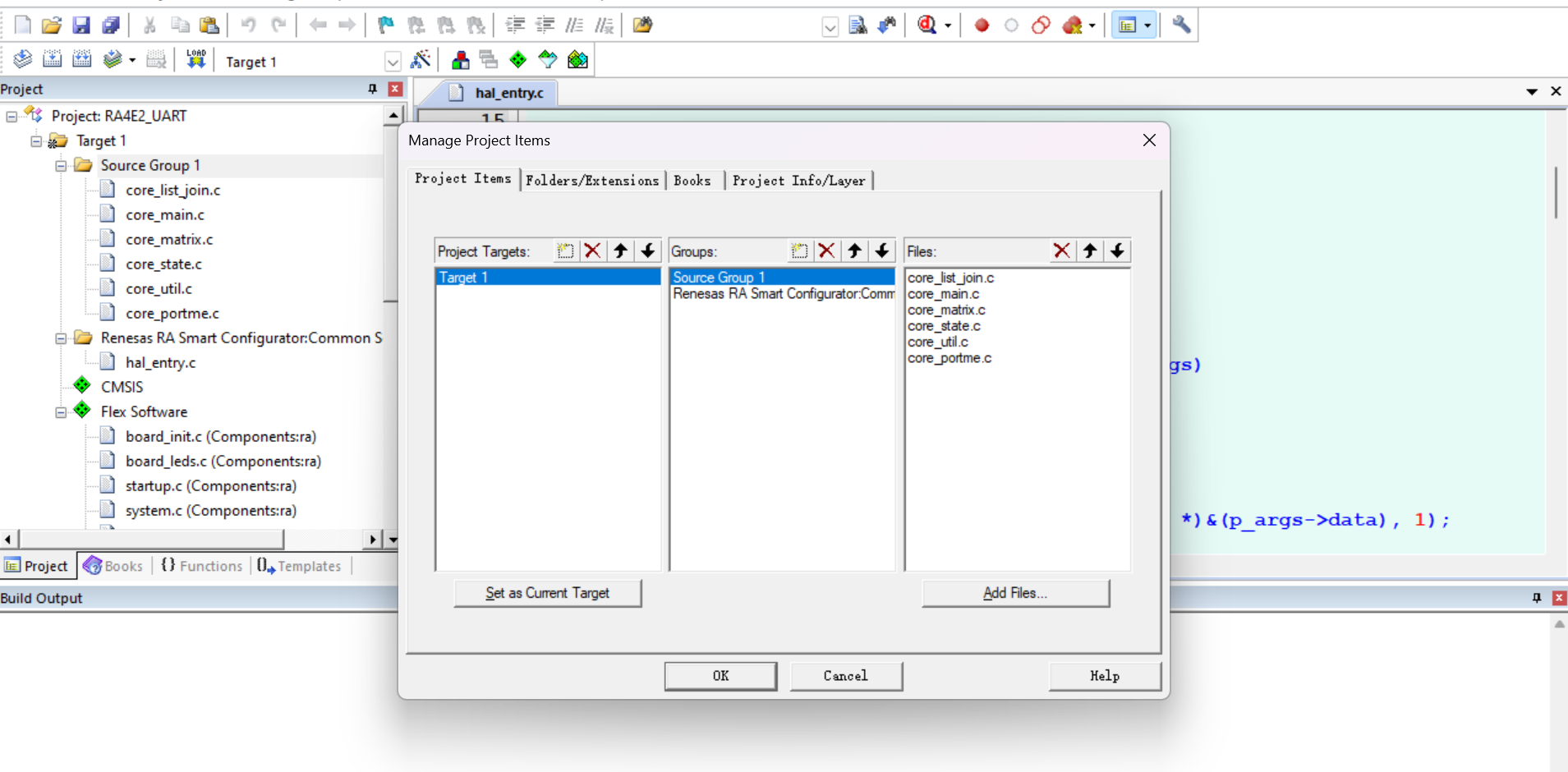Build target files icon
The image size is (1568, 772).
(52, 59)
